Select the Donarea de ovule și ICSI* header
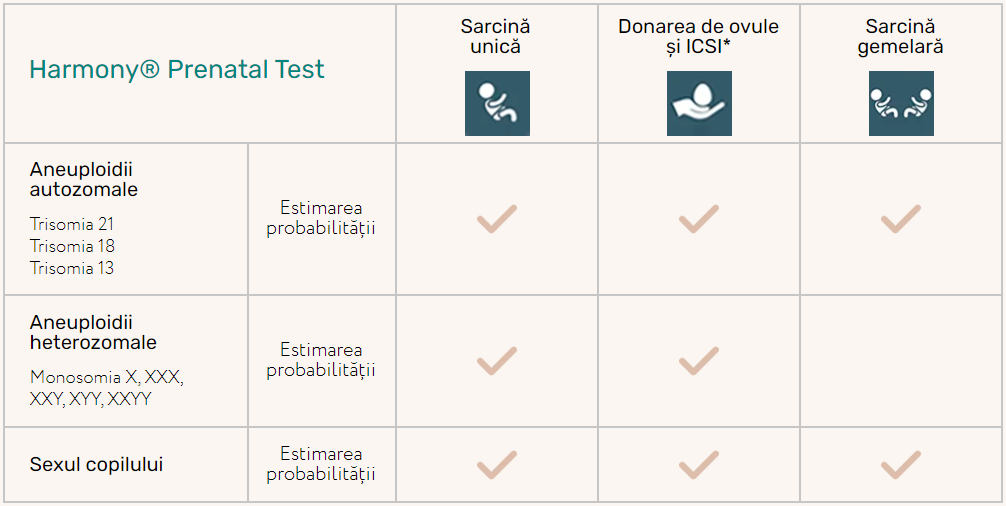Image resolution: width=1006 pixels, height=506 pixels. pyautogui.click(x=698, y=36)
